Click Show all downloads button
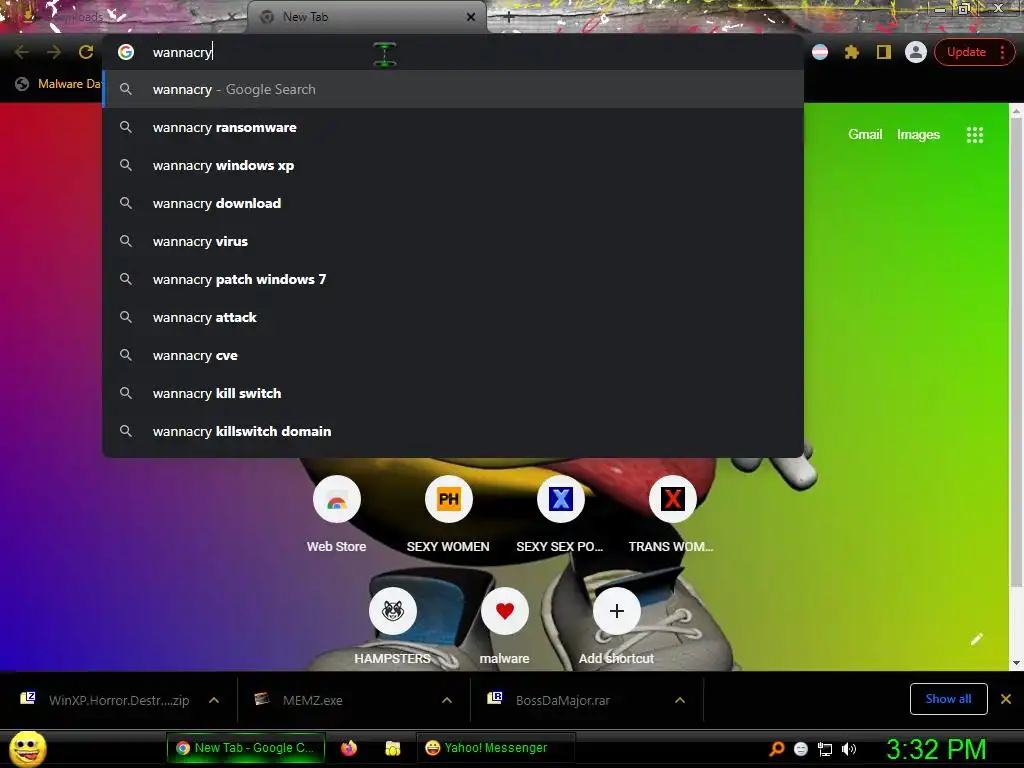1024x768 pixels. pyautogui.click(x=948, y=699)
